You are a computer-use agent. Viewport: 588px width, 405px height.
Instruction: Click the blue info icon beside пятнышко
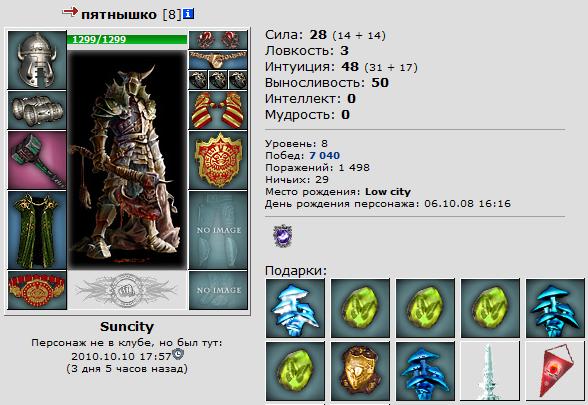pos(188,14)
